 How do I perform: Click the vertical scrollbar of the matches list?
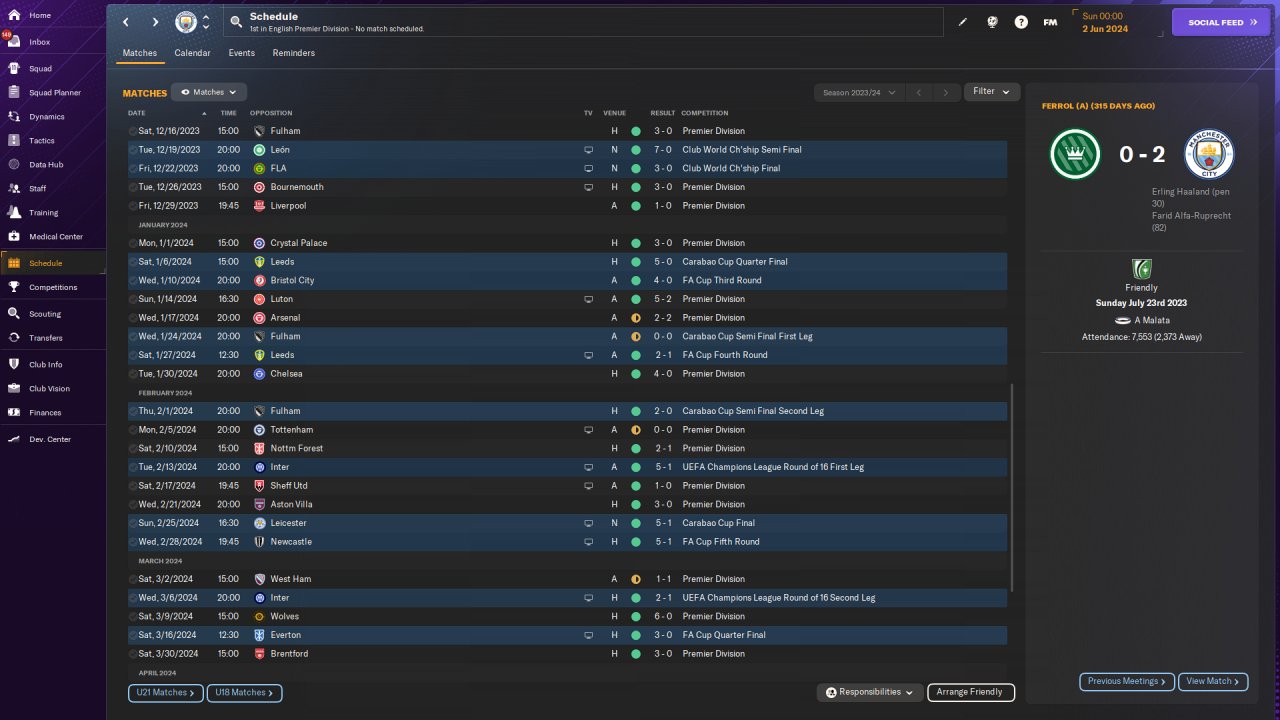(1012, 487)
